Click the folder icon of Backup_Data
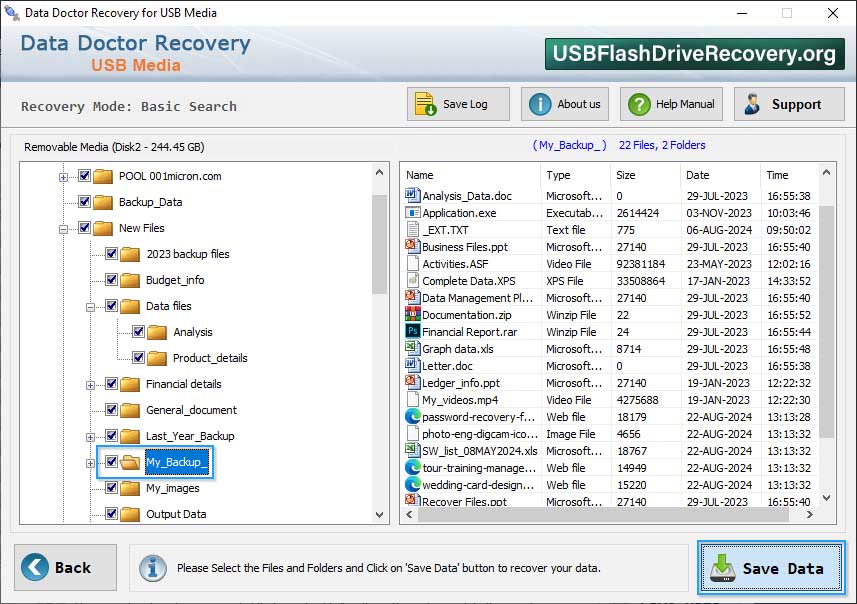857x604 pixels. pos(103,202)
